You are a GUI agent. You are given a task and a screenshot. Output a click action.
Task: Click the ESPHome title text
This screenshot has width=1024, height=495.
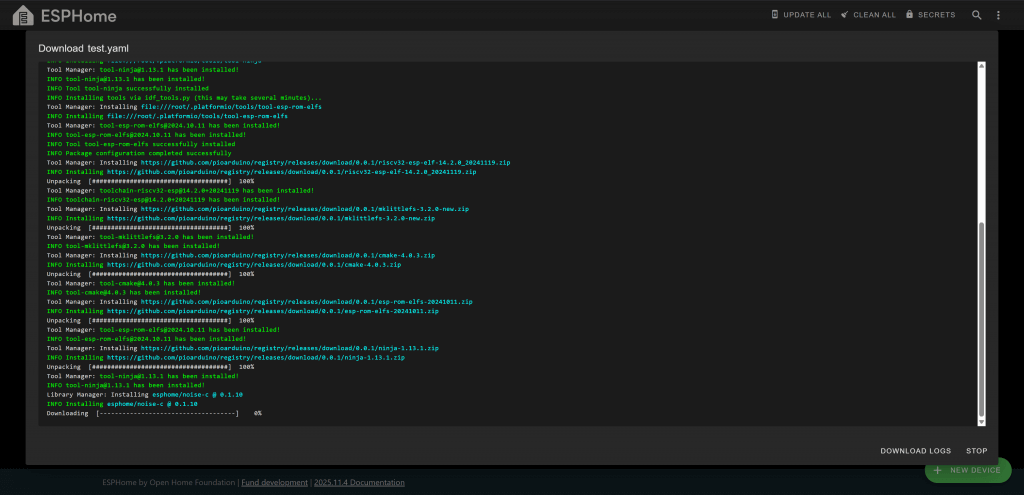pos(78,16)
